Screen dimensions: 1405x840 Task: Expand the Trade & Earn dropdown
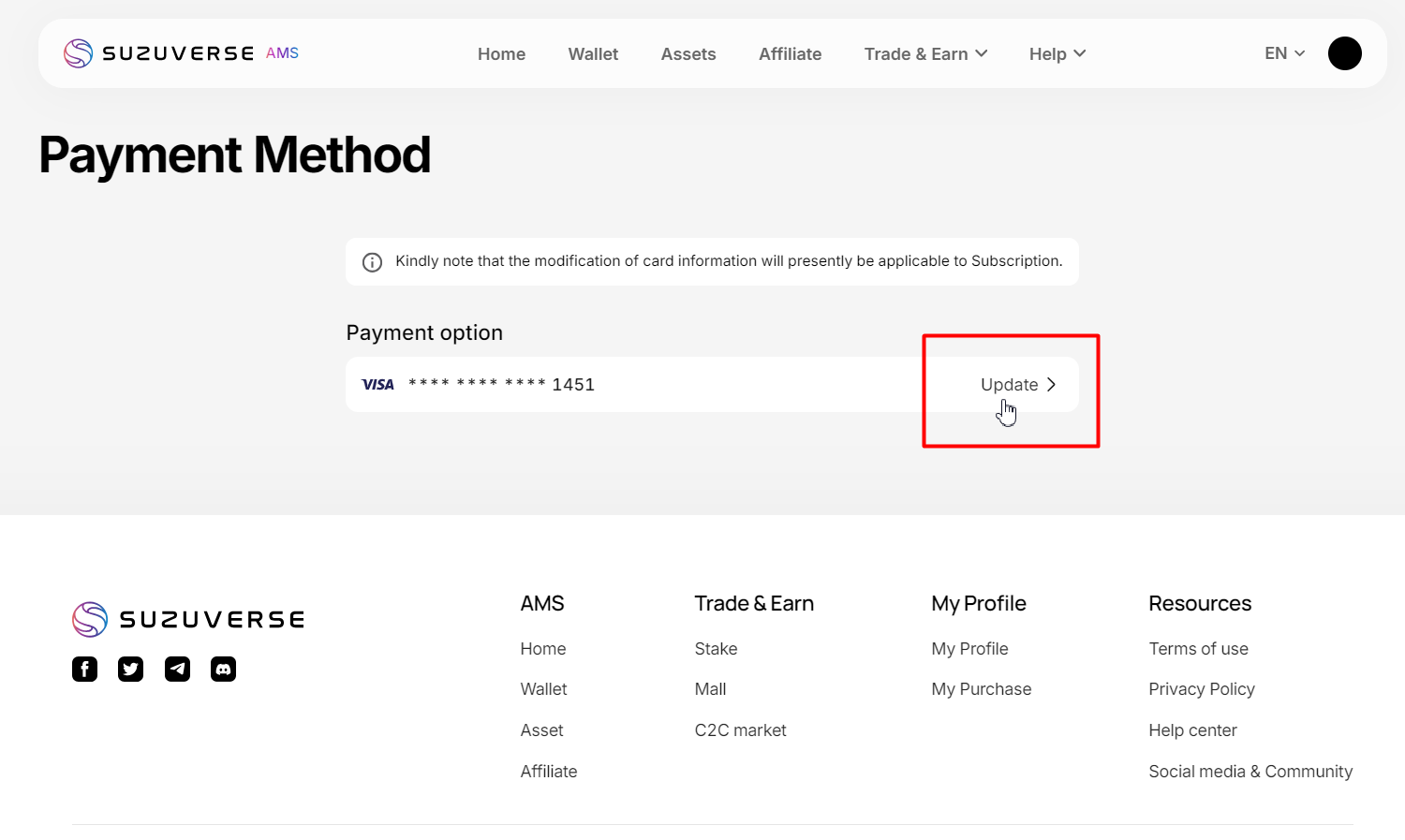point(925,54)
